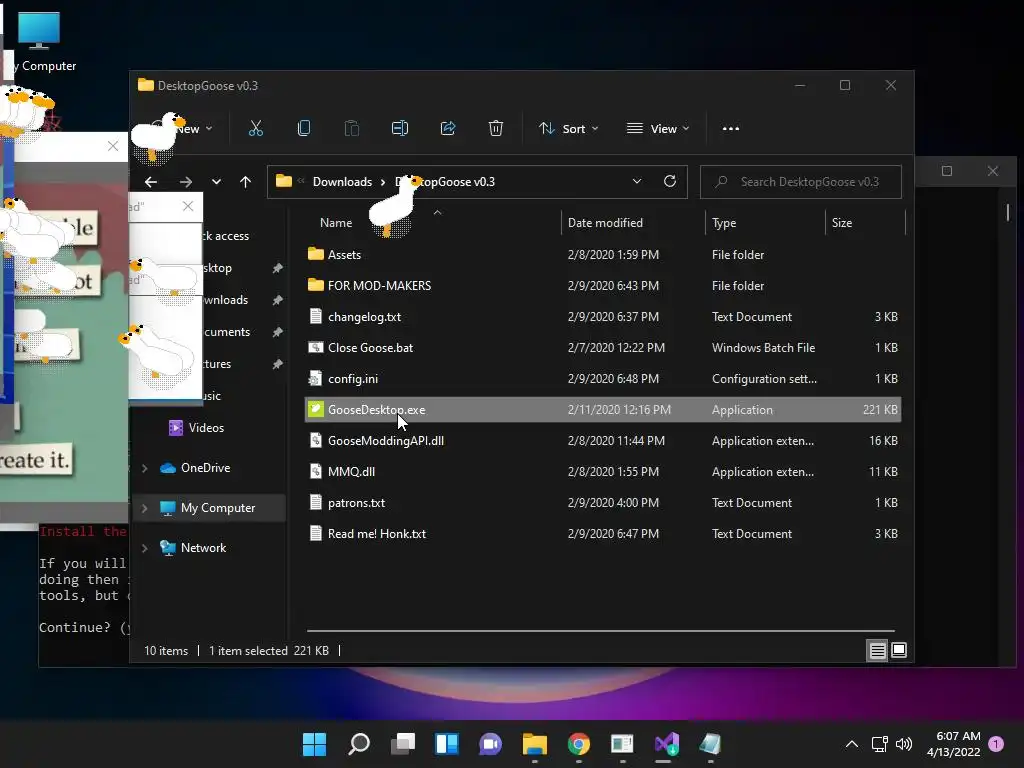Launch Google Chrome from taskbar

(x=579, y=744)
